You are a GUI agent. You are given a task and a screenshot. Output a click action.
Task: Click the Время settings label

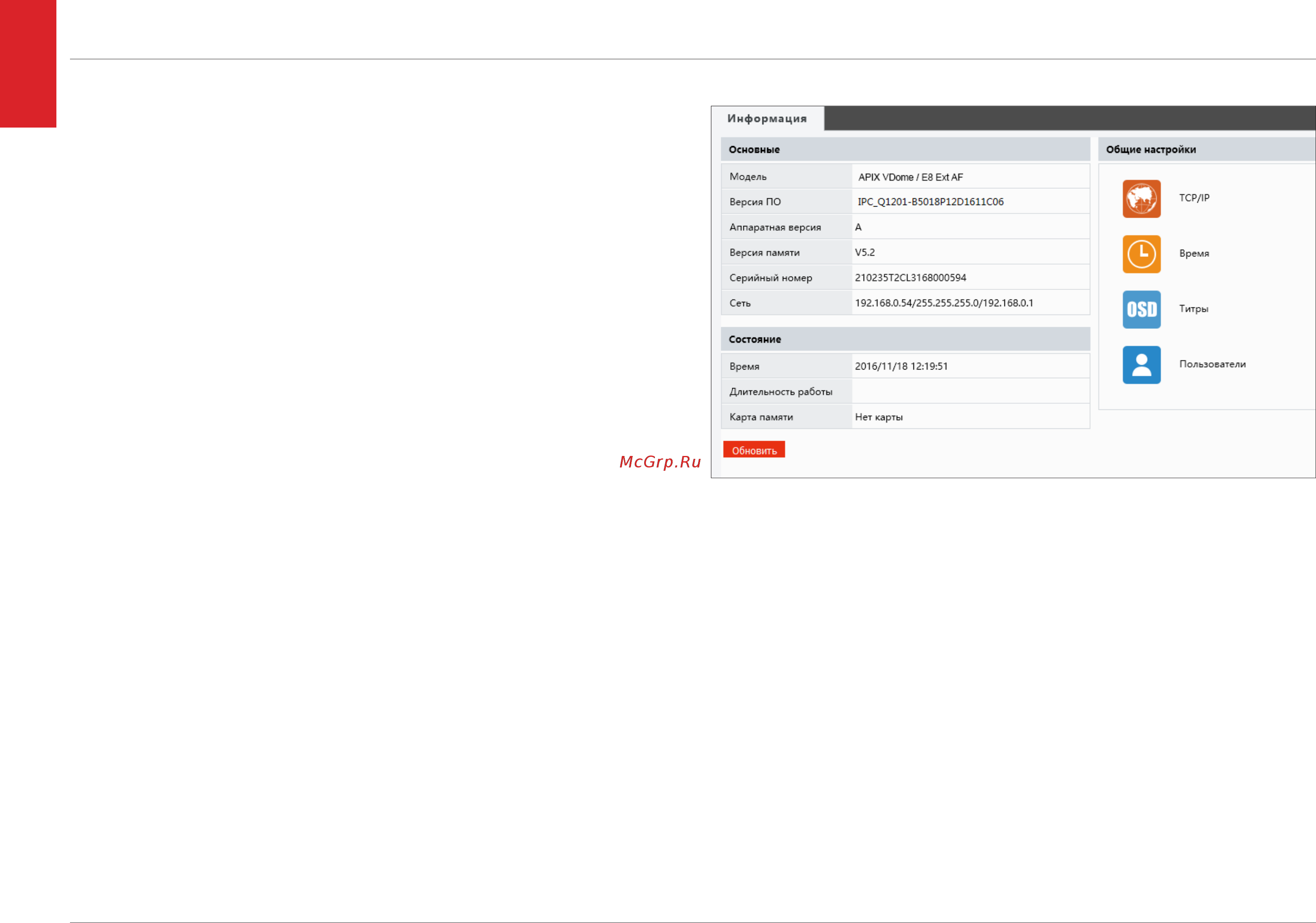tap(1194, 253)
